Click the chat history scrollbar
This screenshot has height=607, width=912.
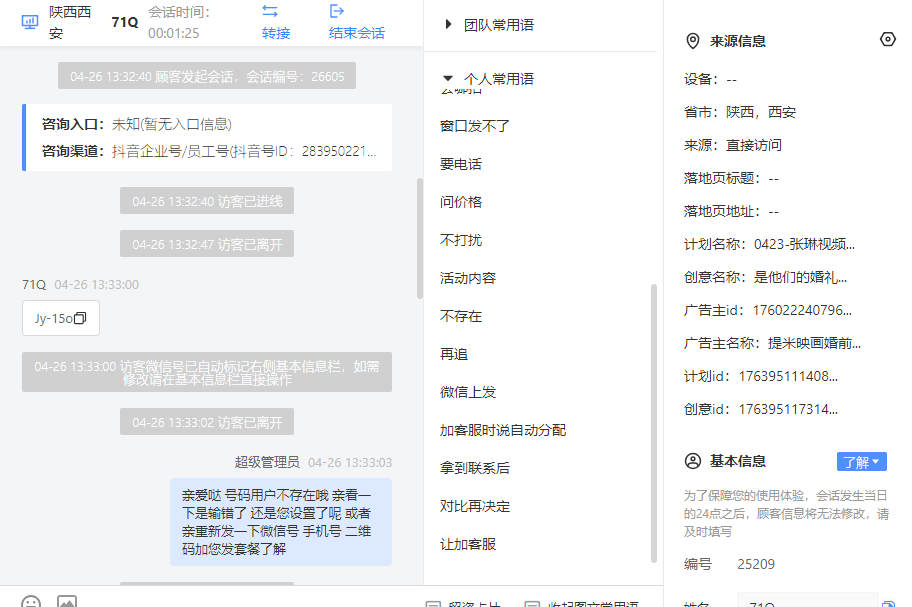(x=419, y=238)
